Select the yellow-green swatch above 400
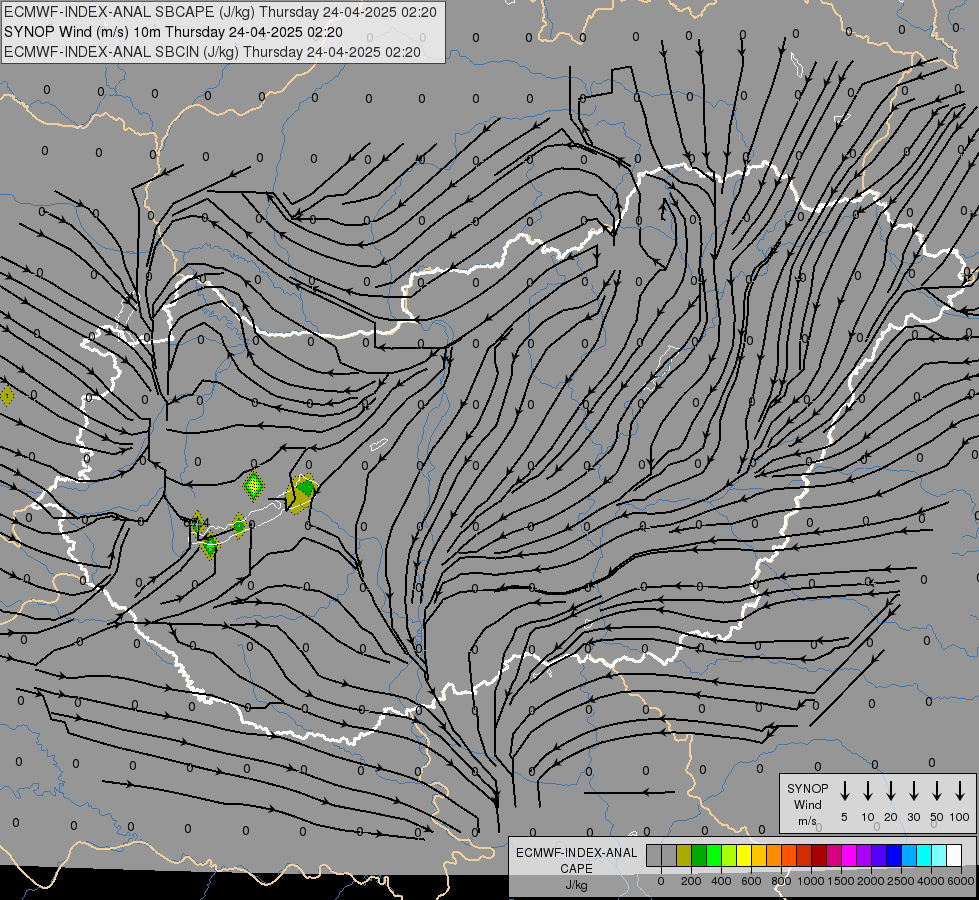Viewport: 979px width, 900px height. click(x=729, y=855)
